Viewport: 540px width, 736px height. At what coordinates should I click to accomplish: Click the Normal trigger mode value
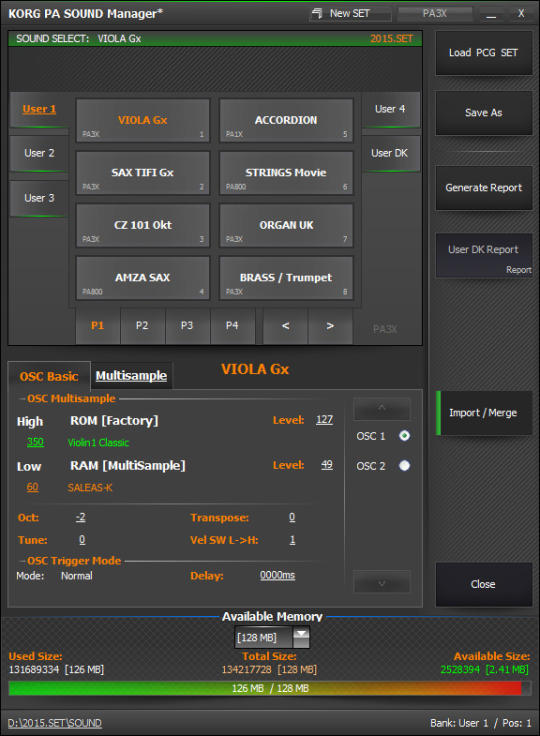point(77,576)
